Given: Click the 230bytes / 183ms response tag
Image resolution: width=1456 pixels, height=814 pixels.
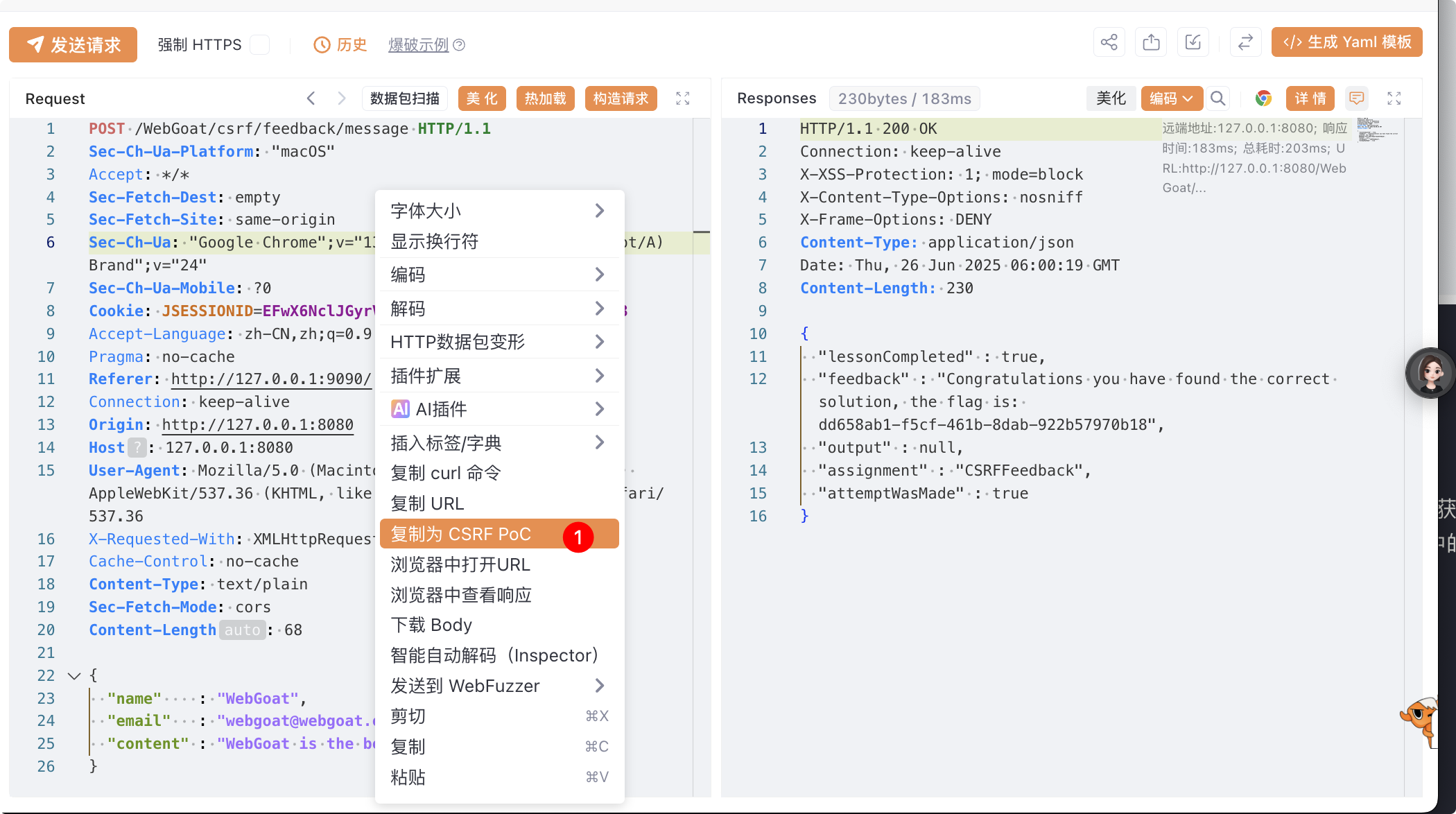Looking at the screenshot, I should point(904,98).
